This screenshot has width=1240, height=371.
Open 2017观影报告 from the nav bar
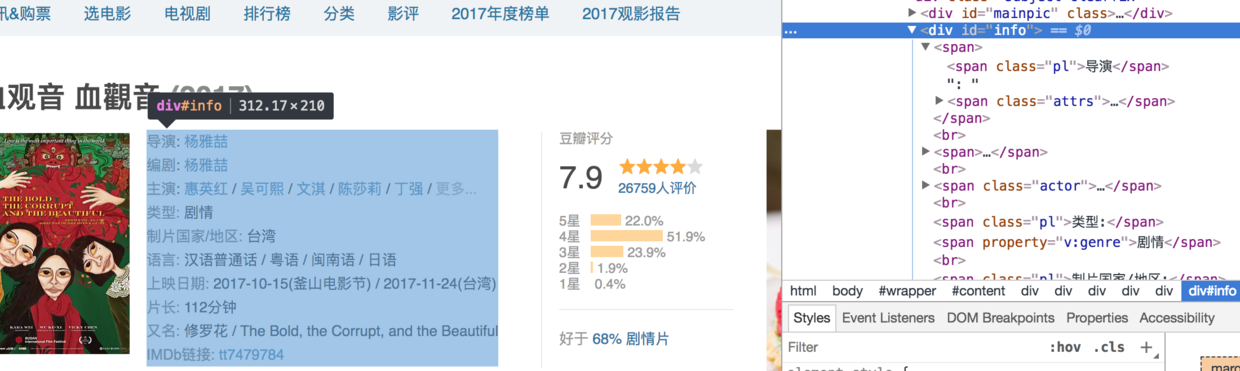[x=631, y=14]
